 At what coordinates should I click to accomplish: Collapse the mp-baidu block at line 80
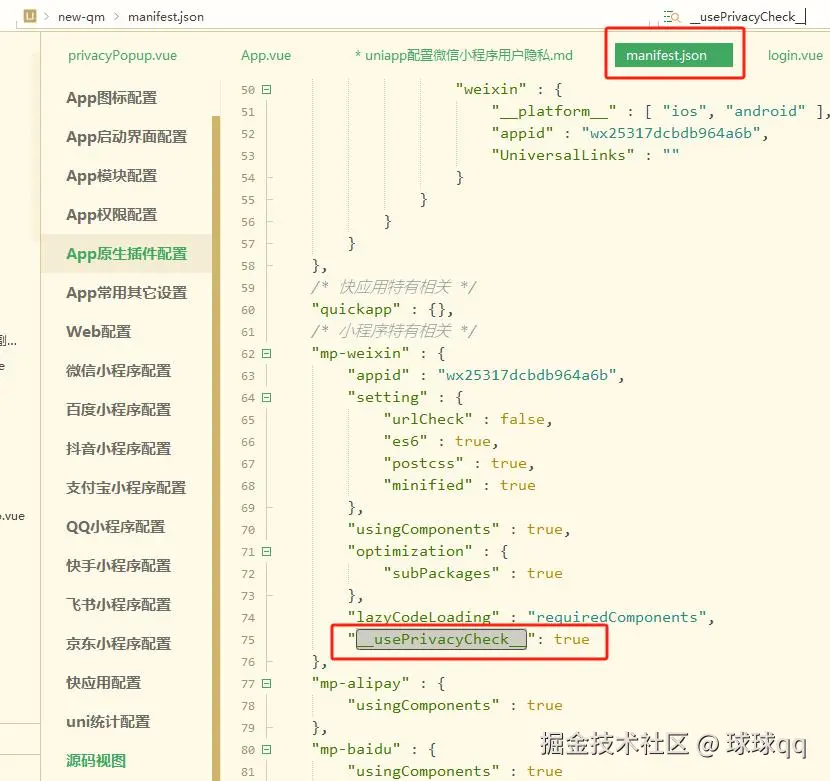267,749
